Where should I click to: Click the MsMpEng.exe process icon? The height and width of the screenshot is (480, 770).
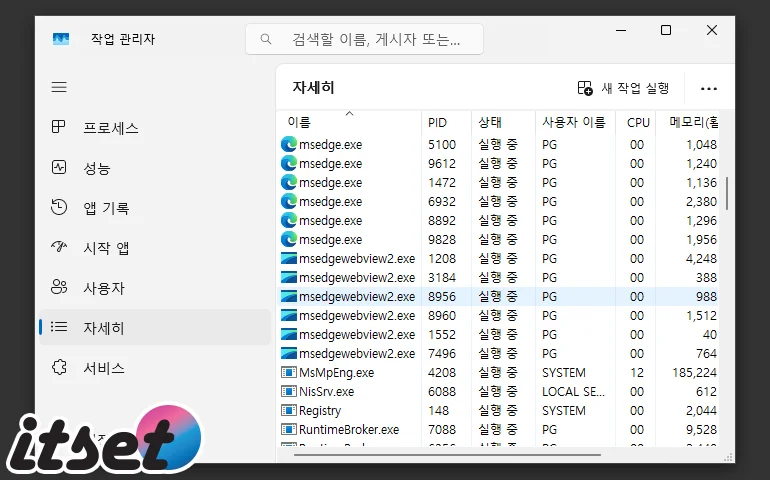tap(289, 372)
